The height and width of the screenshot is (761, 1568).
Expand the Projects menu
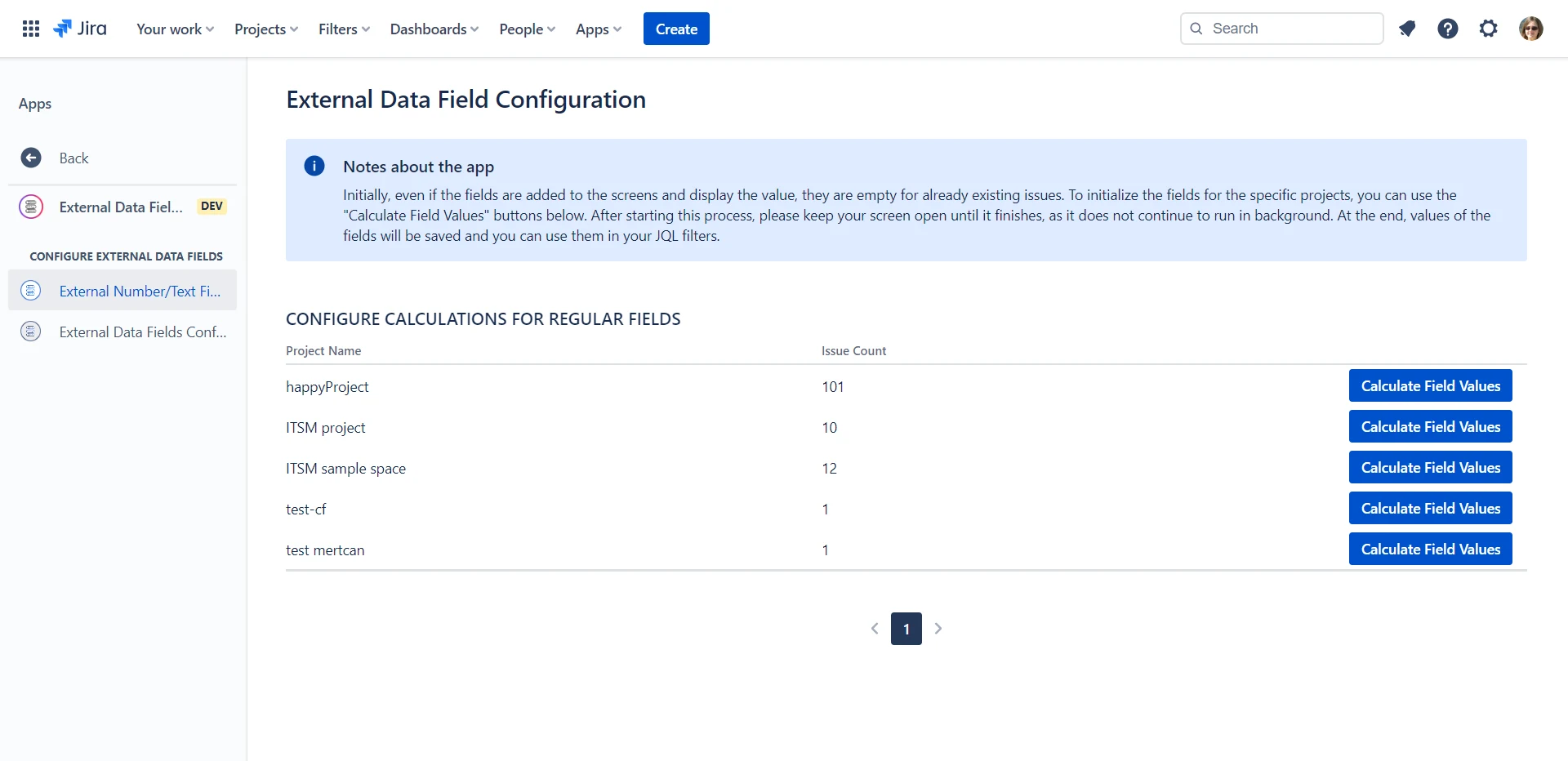[266, 29]
